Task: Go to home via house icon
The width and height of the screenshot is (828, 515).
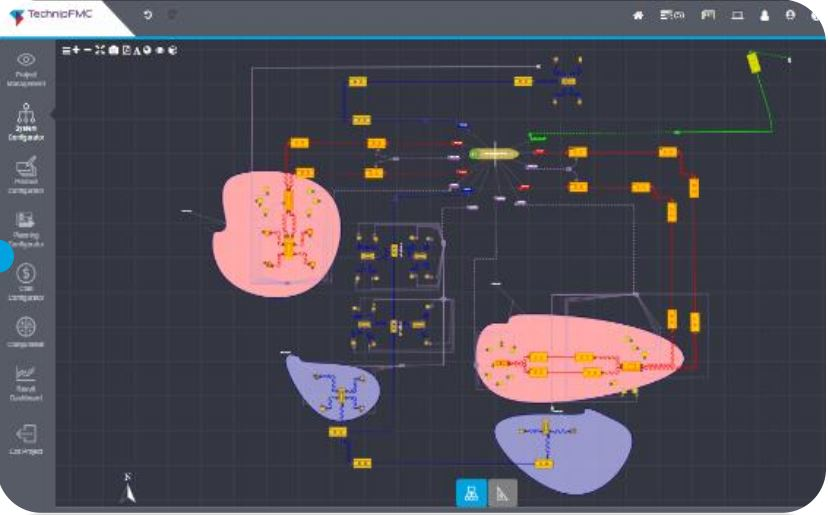Action: point(638,16)
